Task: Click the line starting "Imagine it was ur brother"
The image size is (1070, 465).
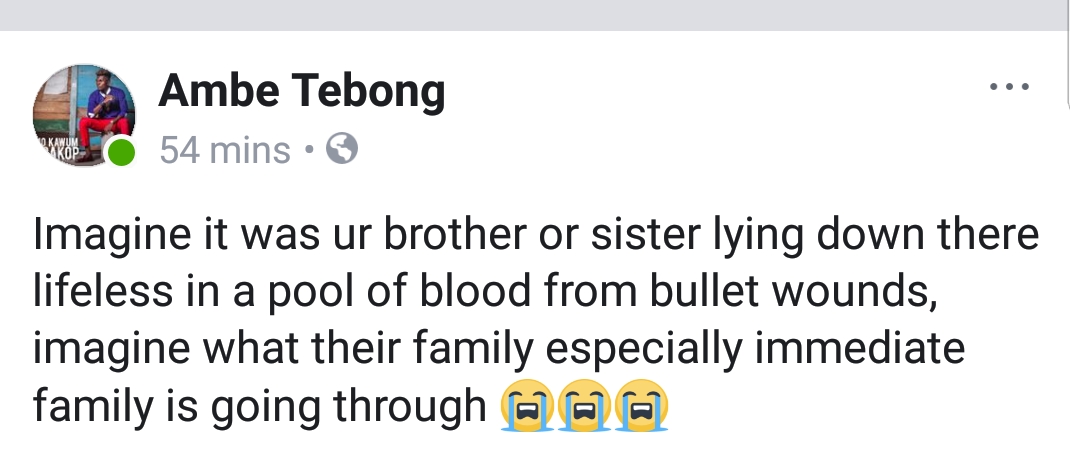Action: pos(535,236)
